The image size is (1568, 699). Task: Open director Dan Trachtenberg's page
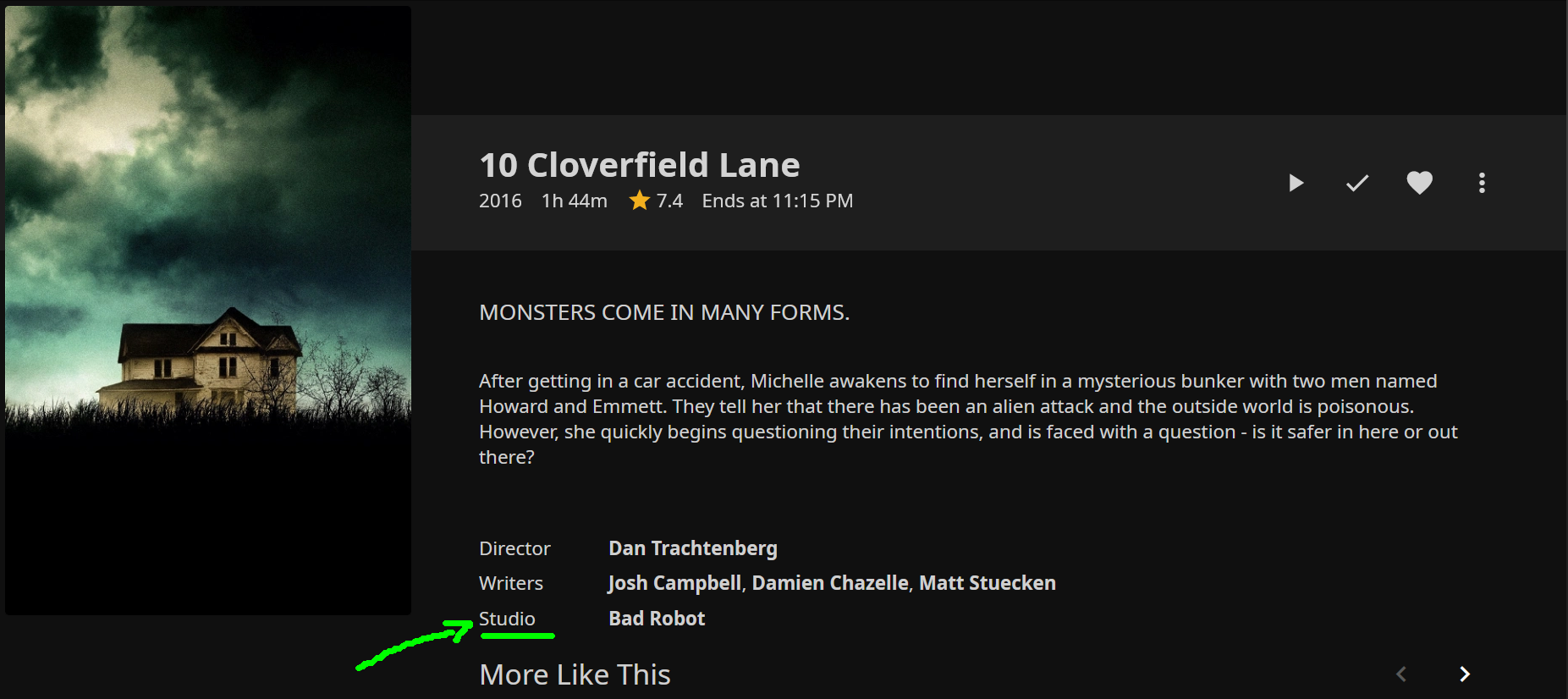(x=692, y=548)
